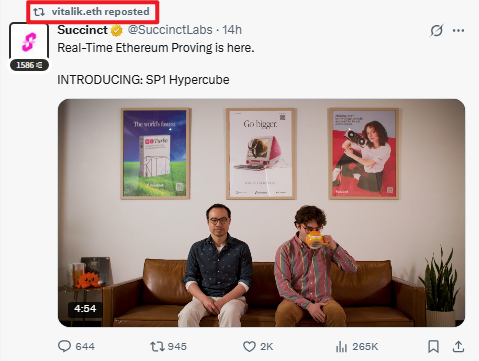
Task: Click the share upload icon
Action: 458,346
